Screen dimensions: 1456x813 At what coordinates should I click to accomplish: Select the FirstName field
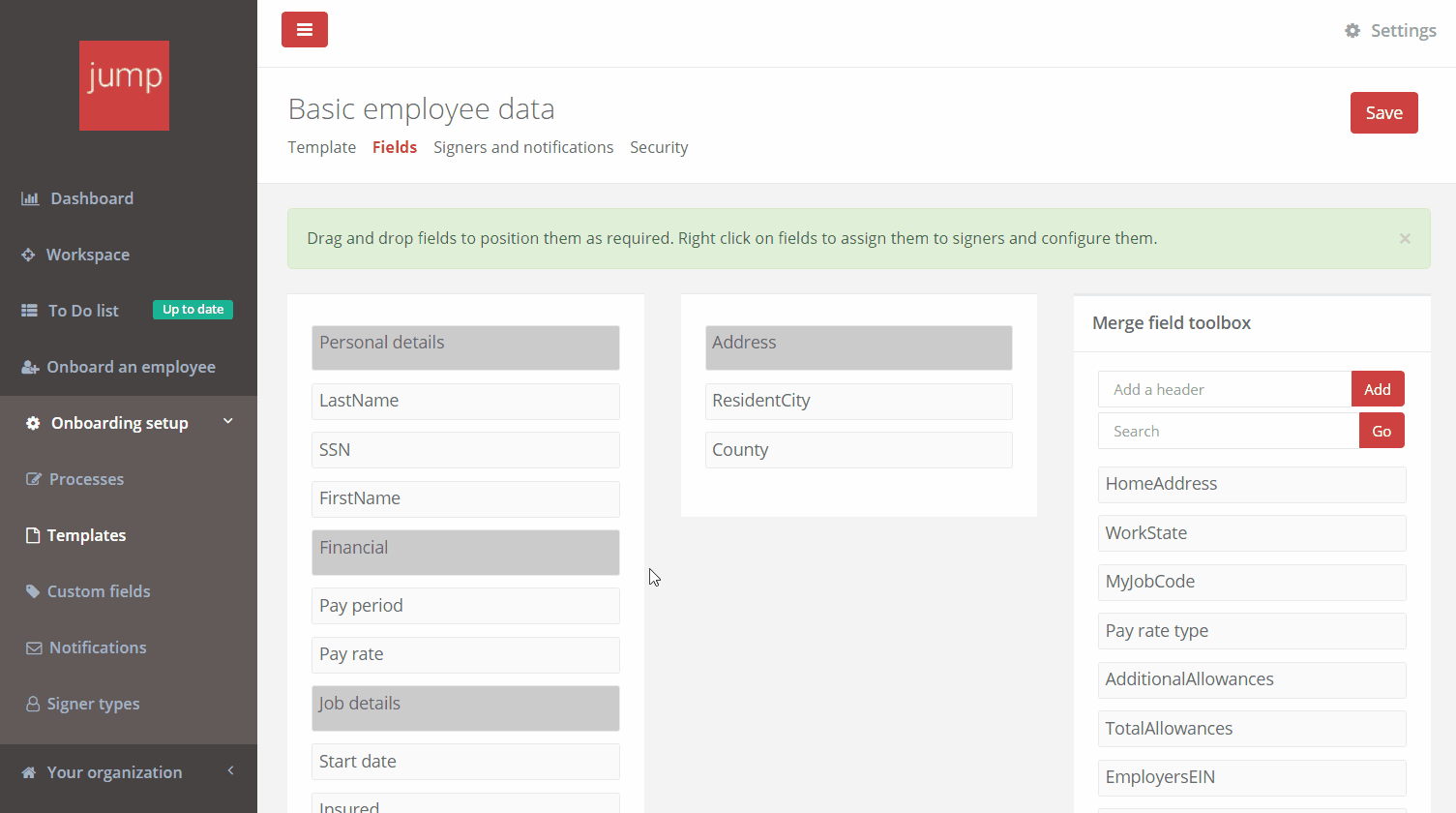point(465,498)
